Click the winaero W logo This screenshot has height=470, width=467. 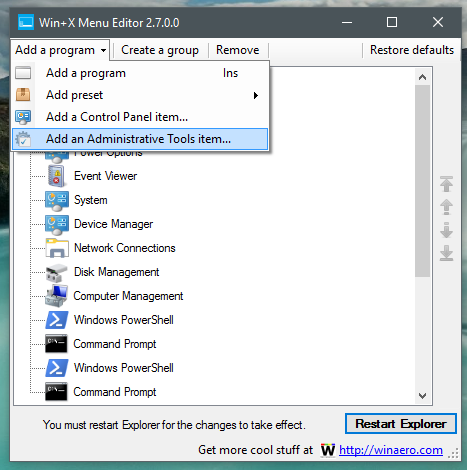328,450
